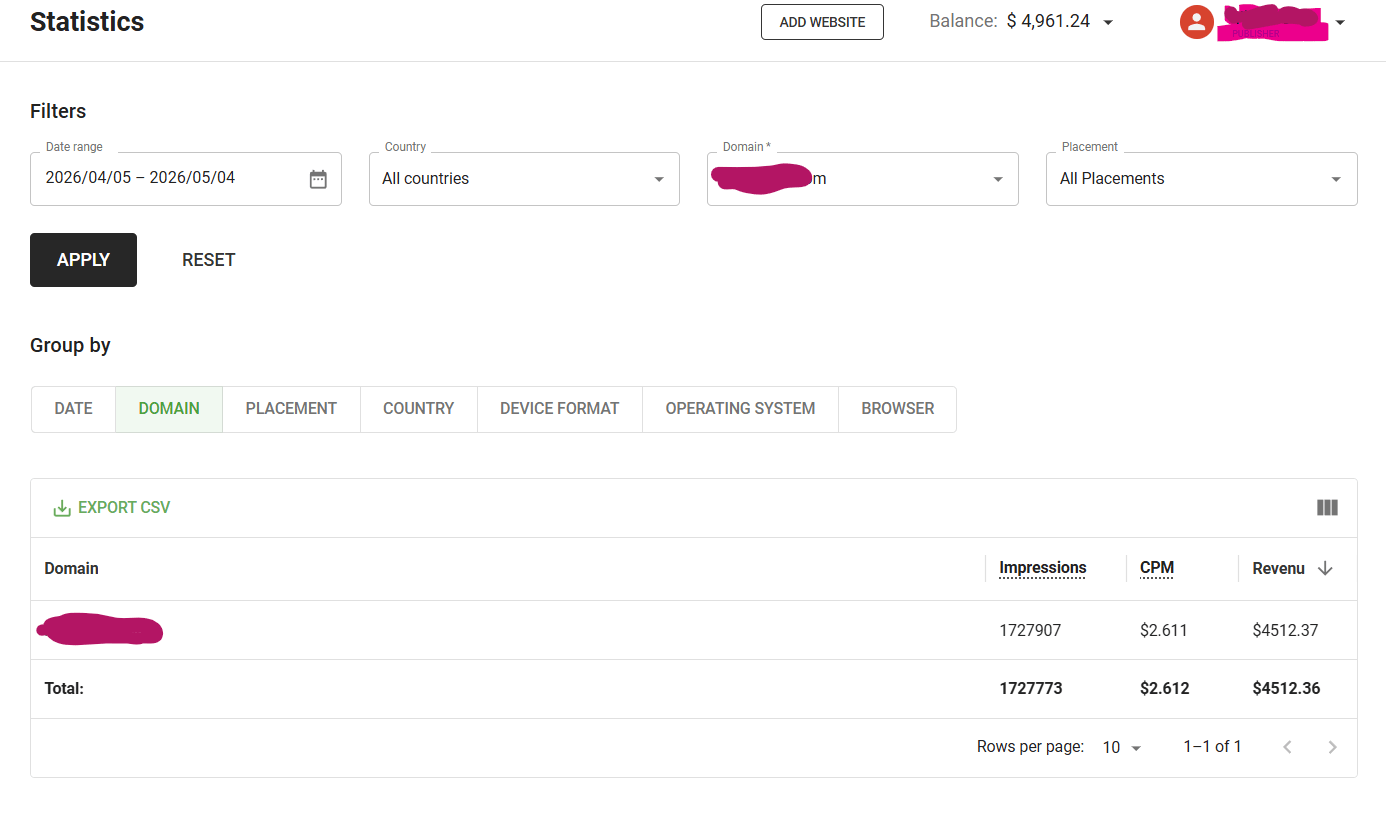This screenshot has height=816, width=1386.
Task: Click the Revenue sort arrow icon
Action: pyautogui.click(x=1325, y=568)
